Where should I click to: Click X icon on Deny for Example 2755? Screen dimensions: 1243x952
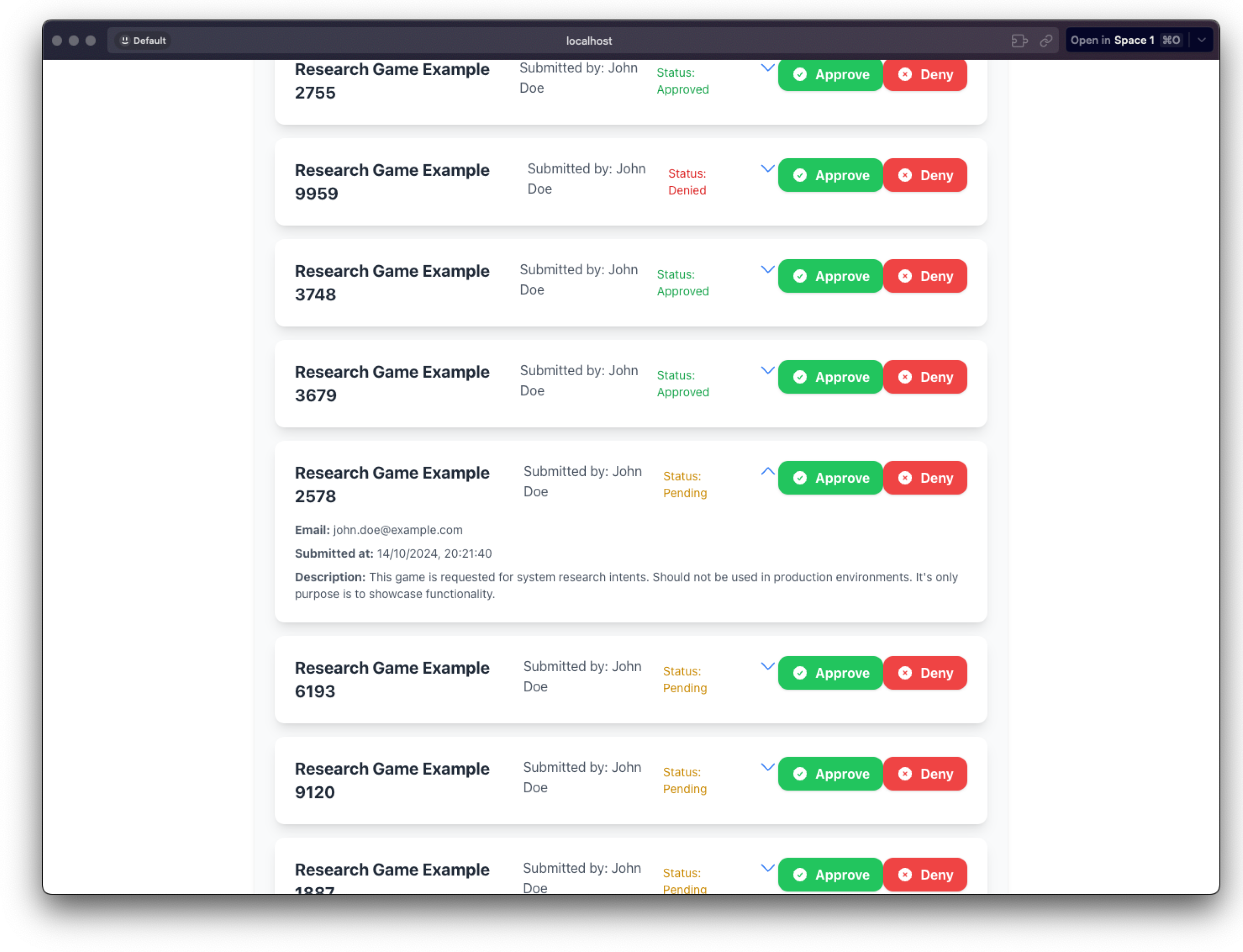click(x=905, y=74)
